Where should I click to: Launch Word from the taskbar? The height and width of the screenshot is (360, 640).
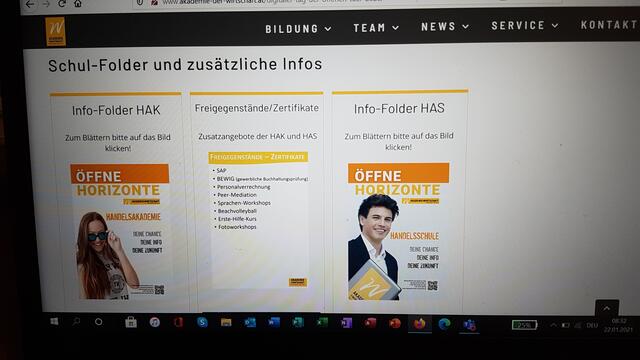pos(274,323)
